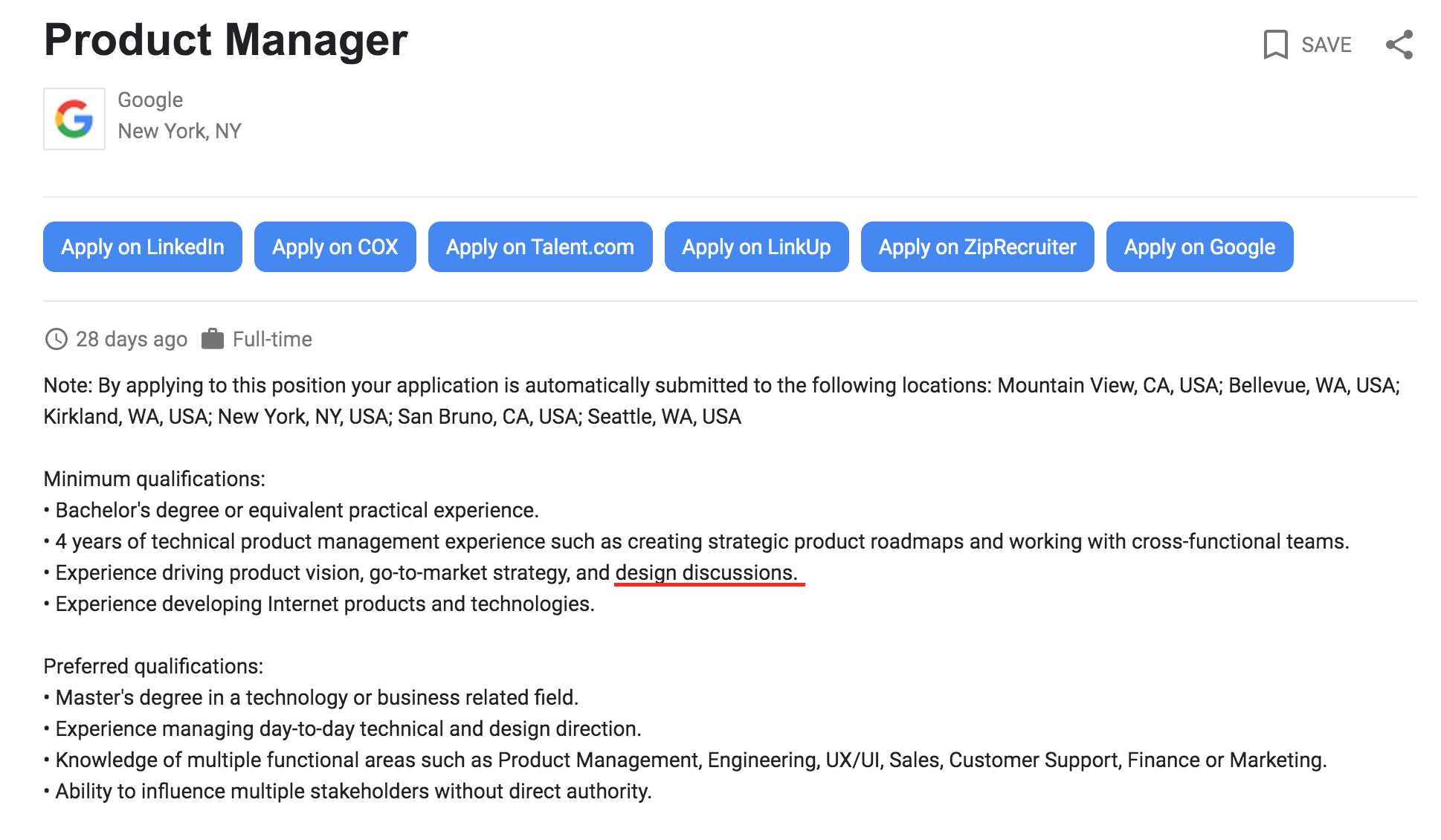Click the SAVE label
Screen dimensions: 1441x840
pos(1326,45)
